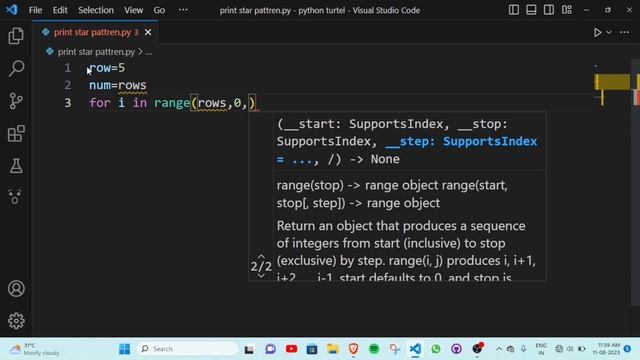Click 'row=5' code on line one

[x=107, y=68]
